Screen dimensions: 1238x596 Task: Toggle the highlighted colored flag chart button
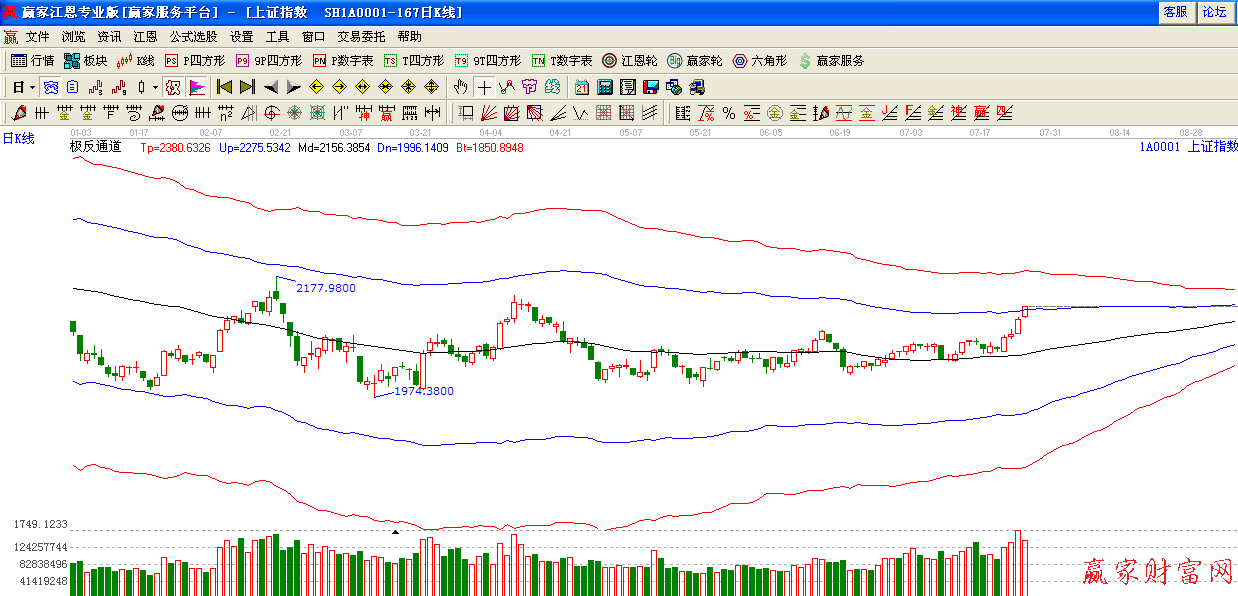pyautogui.click(x=196, y=87)
